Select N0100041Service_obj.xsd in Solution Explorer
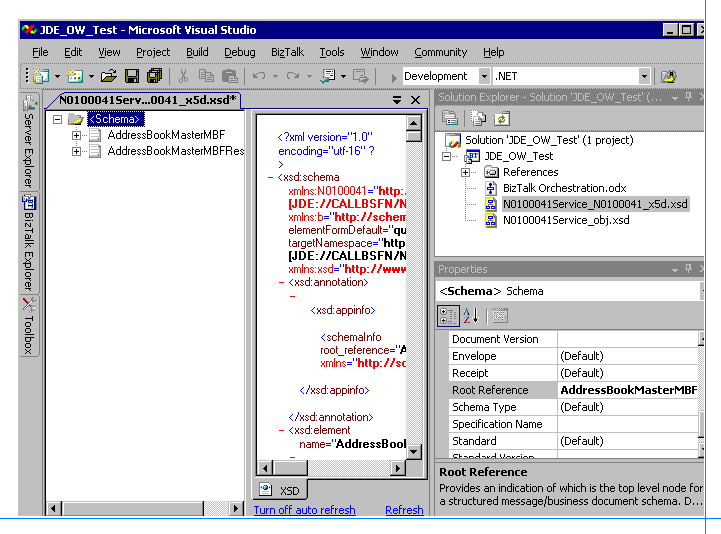Screen dimensions: 721x534 566,220
